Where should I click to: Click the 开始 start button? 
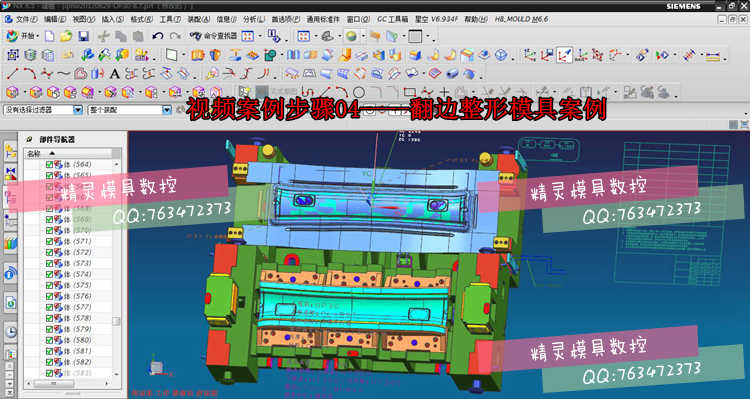click(22, 36)
